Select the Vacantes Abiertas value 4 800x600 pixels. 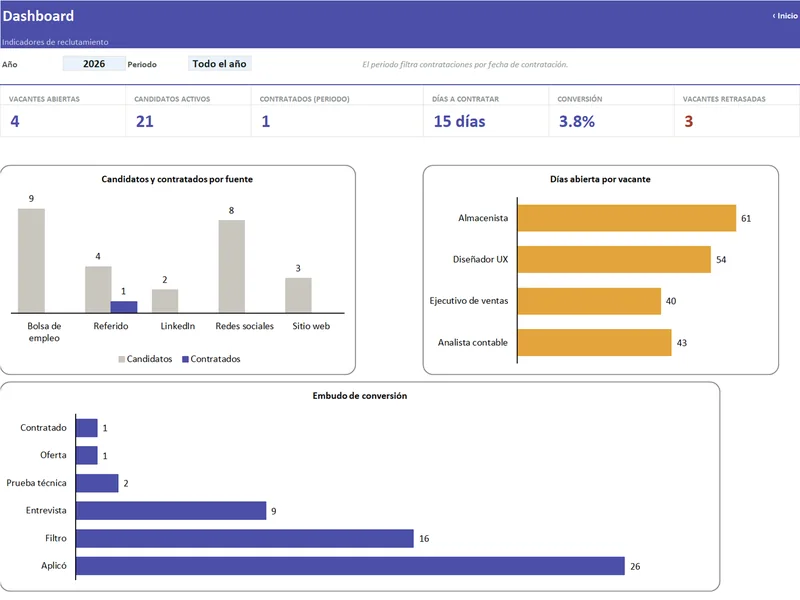[x=15, y=121]
